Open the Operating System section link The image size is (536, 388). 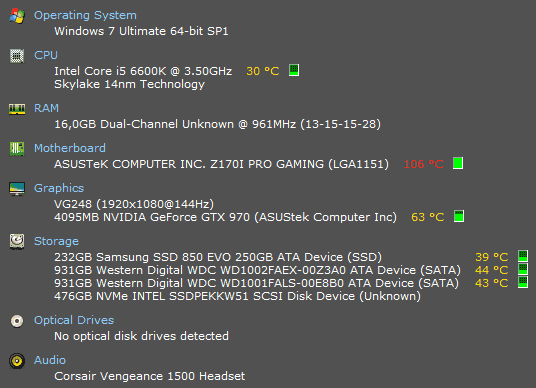[x=85, y=15]
